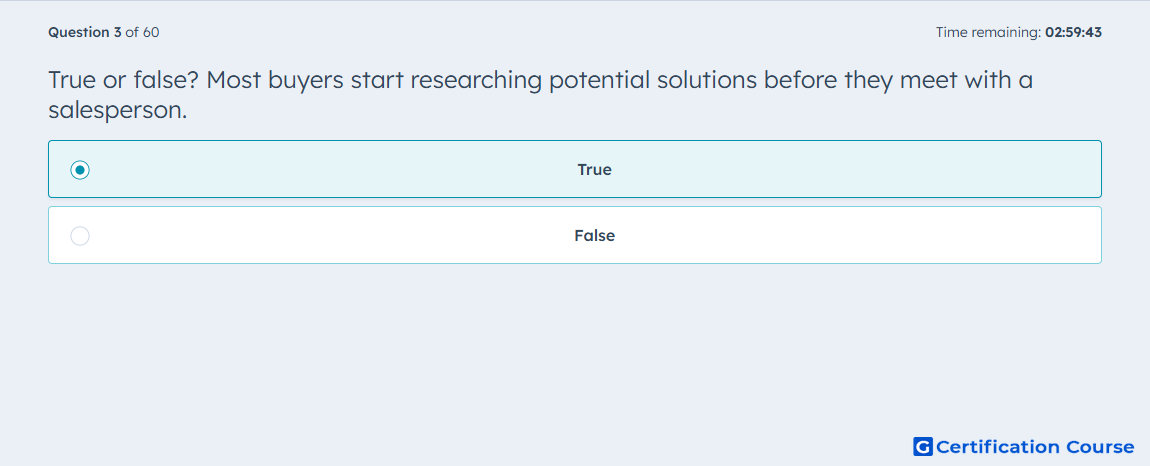
Task: Select the True radio button
Action: coord(80,170)
